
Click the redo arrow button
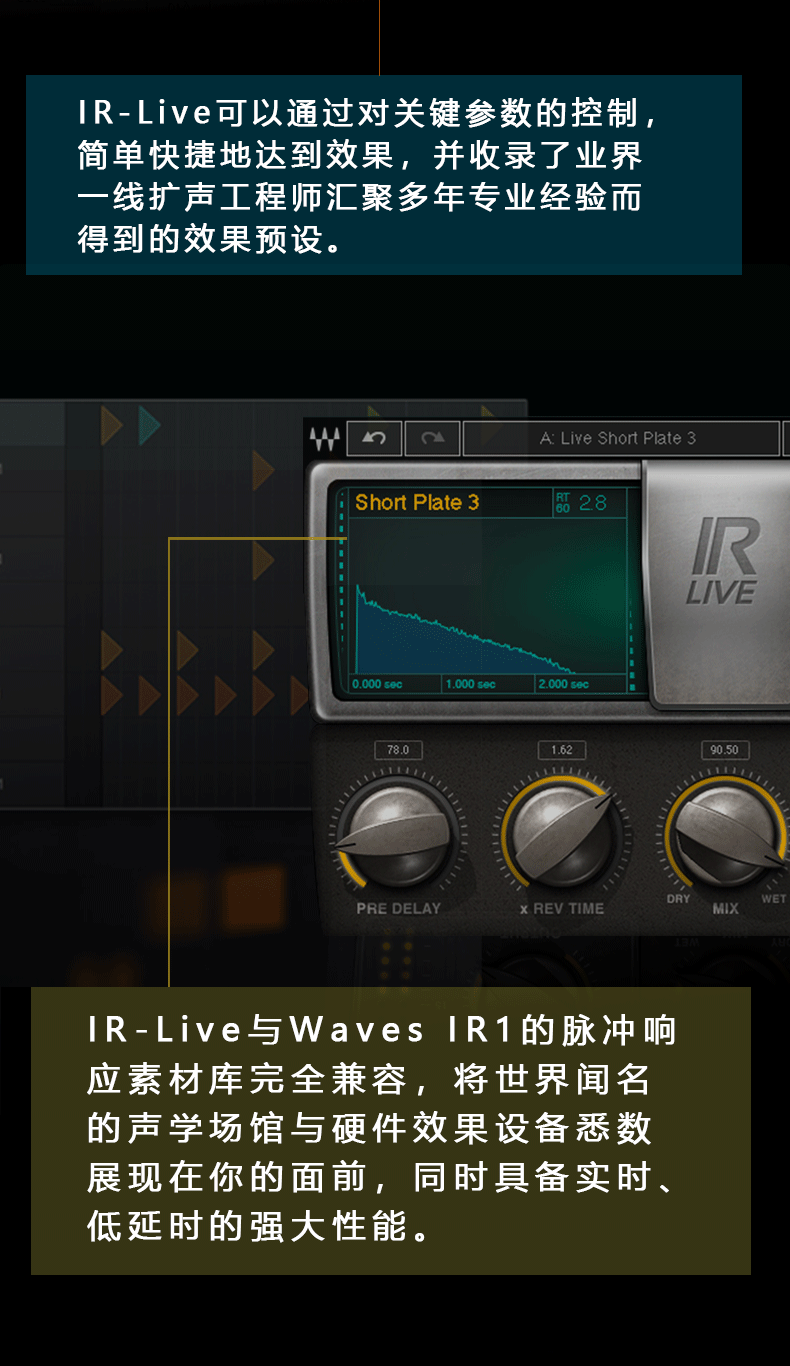(x=433, y=439)
